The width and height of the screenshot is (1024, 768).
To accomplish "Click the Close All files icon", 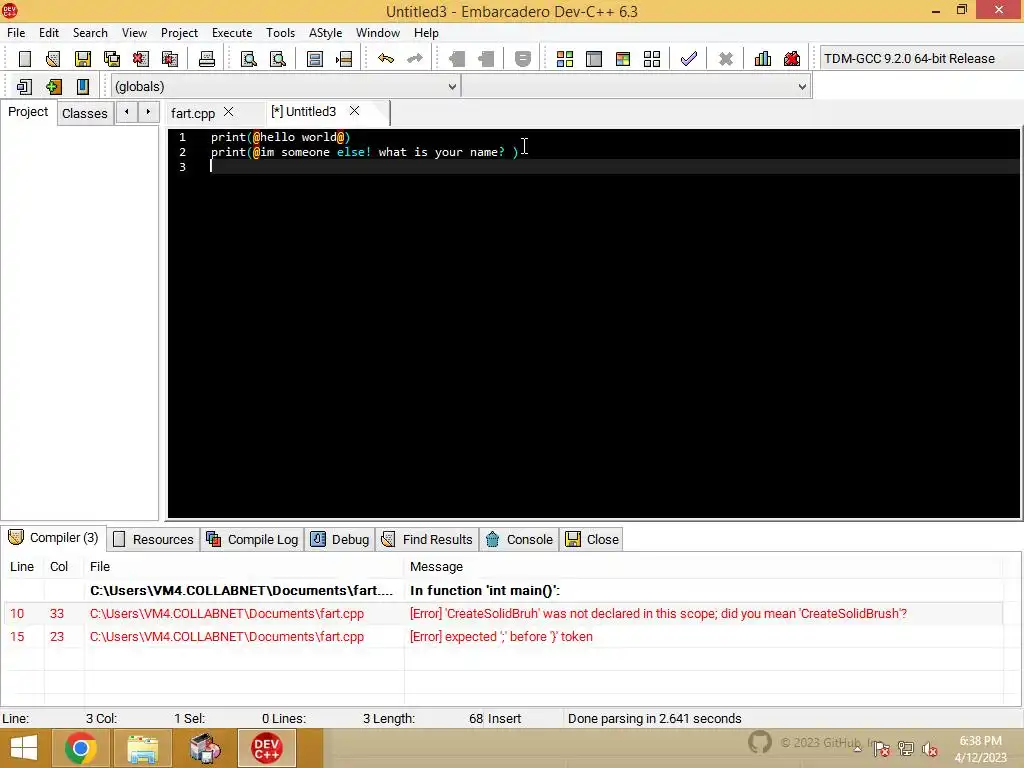I will tap(170, 59).
